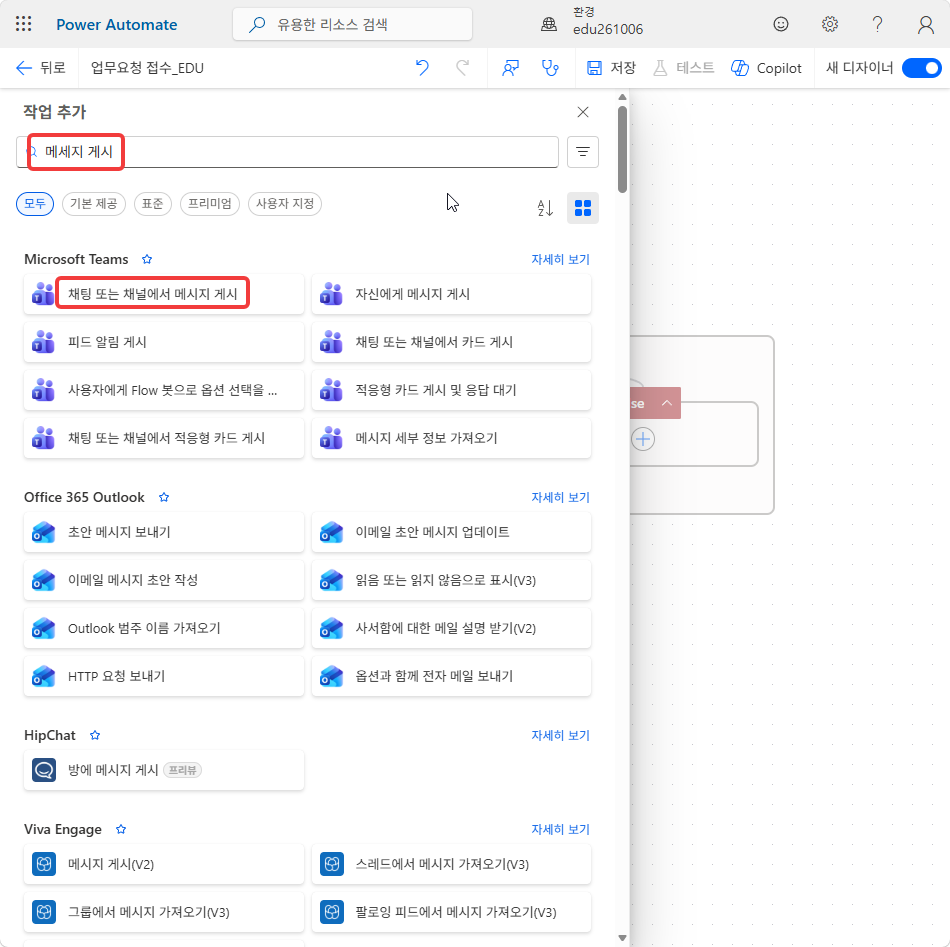Screen dimensions: 950x947
Task: Click the 메세지 게시 action search field
Action: [x=287, y=151]
